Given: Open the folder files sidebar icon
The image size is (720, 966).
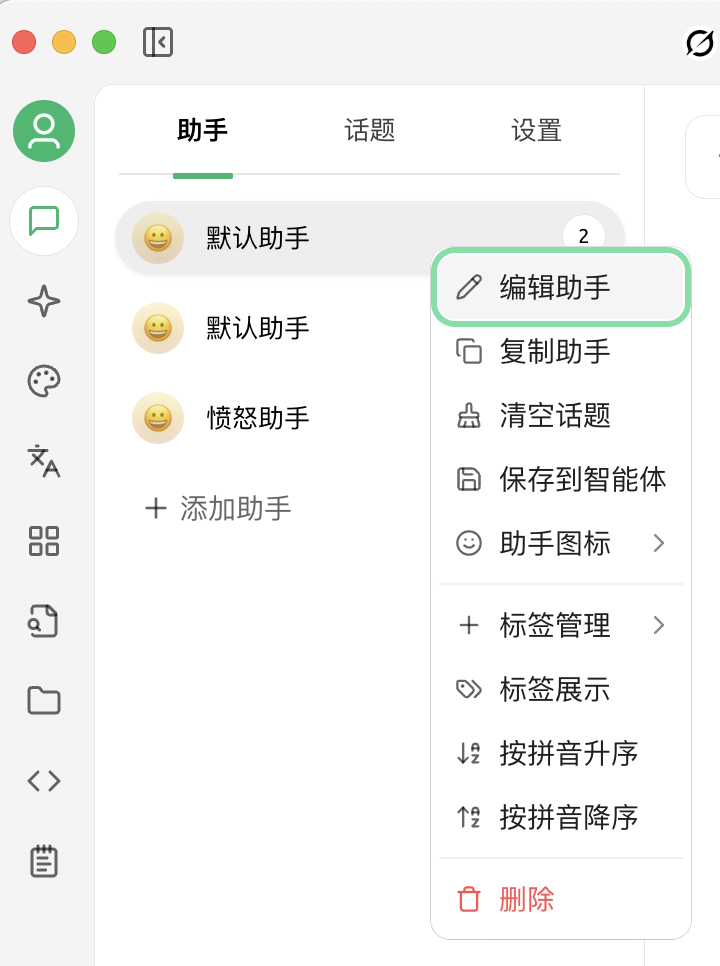Looking at the screenshot, I should coord(44,700).
